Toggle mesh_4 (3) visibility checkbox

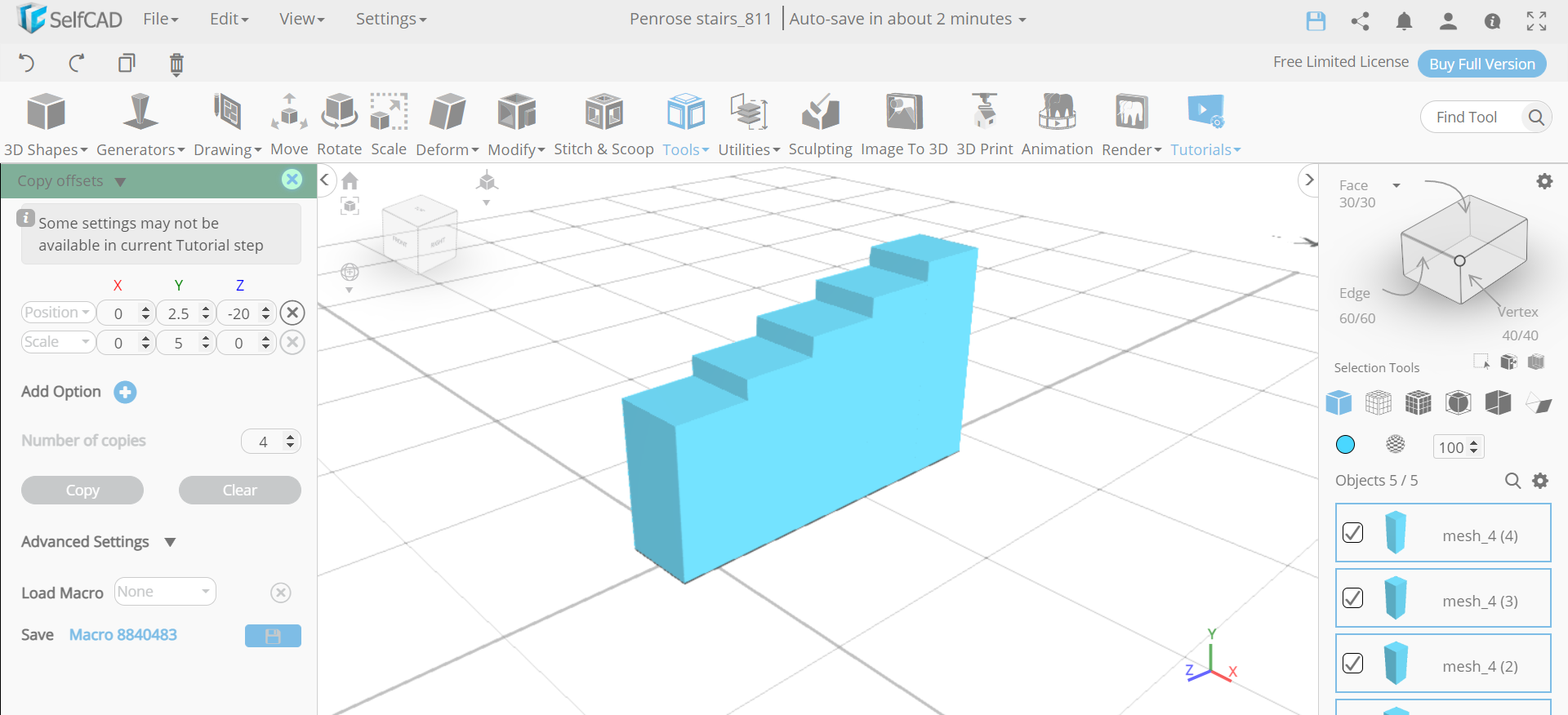[x=1353, y=597]
